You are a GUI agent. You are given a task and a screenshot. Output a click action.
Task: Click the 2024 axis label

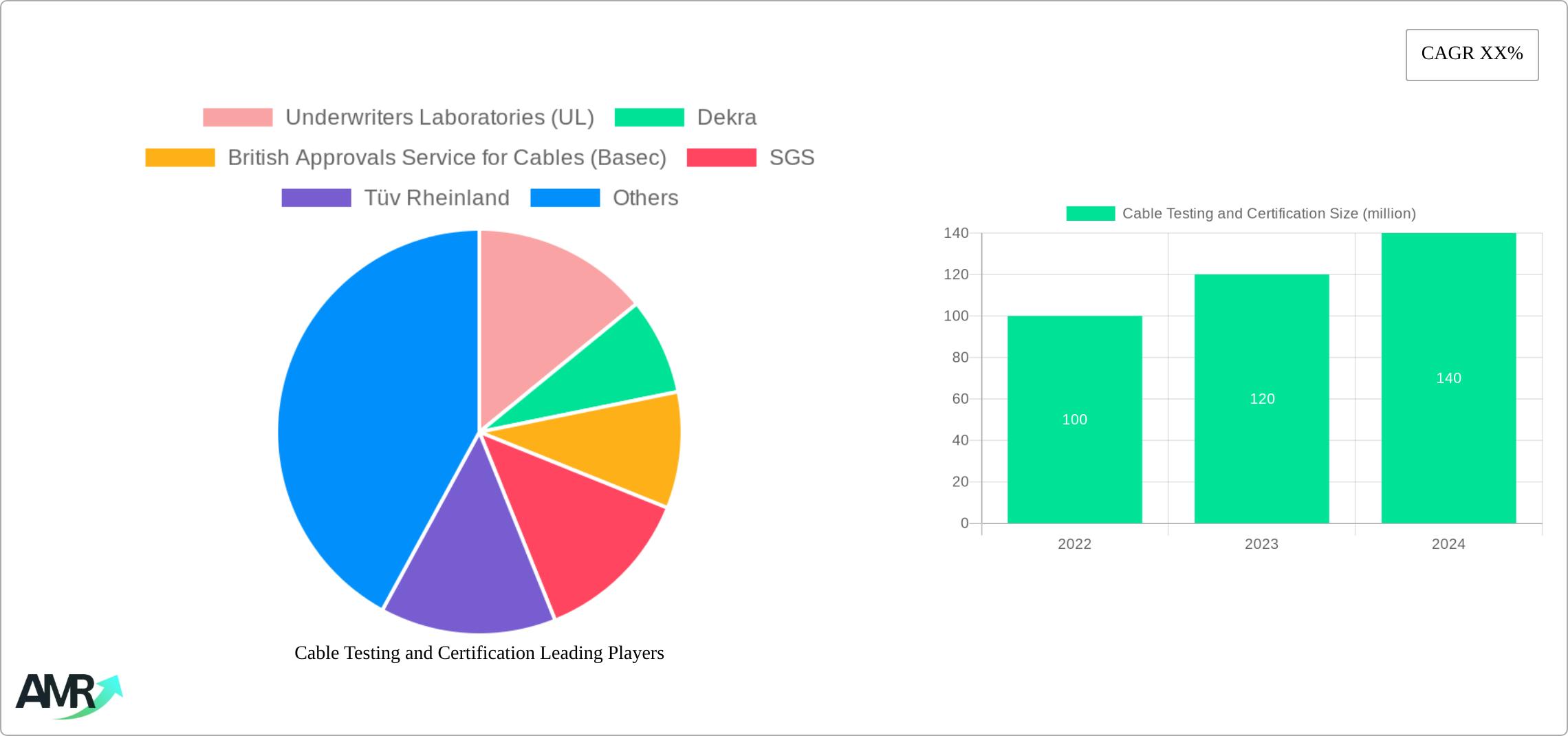(1449, 544)
